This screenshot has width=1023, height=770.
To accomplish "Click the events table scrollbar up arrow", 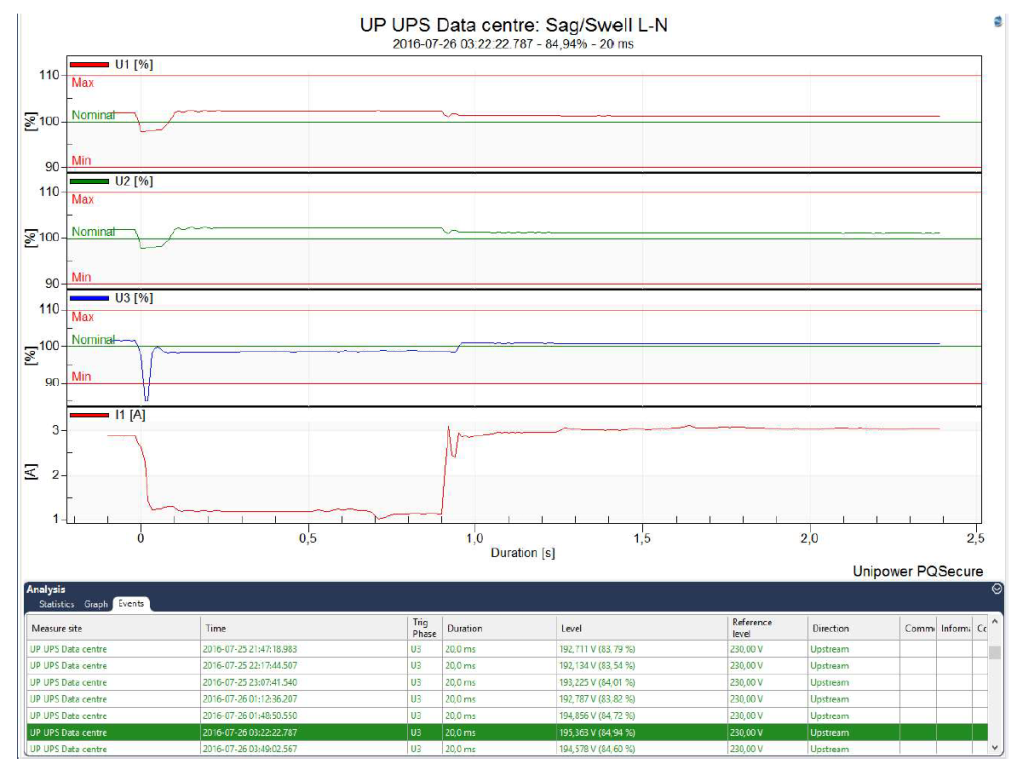I will tap(994, 622).
